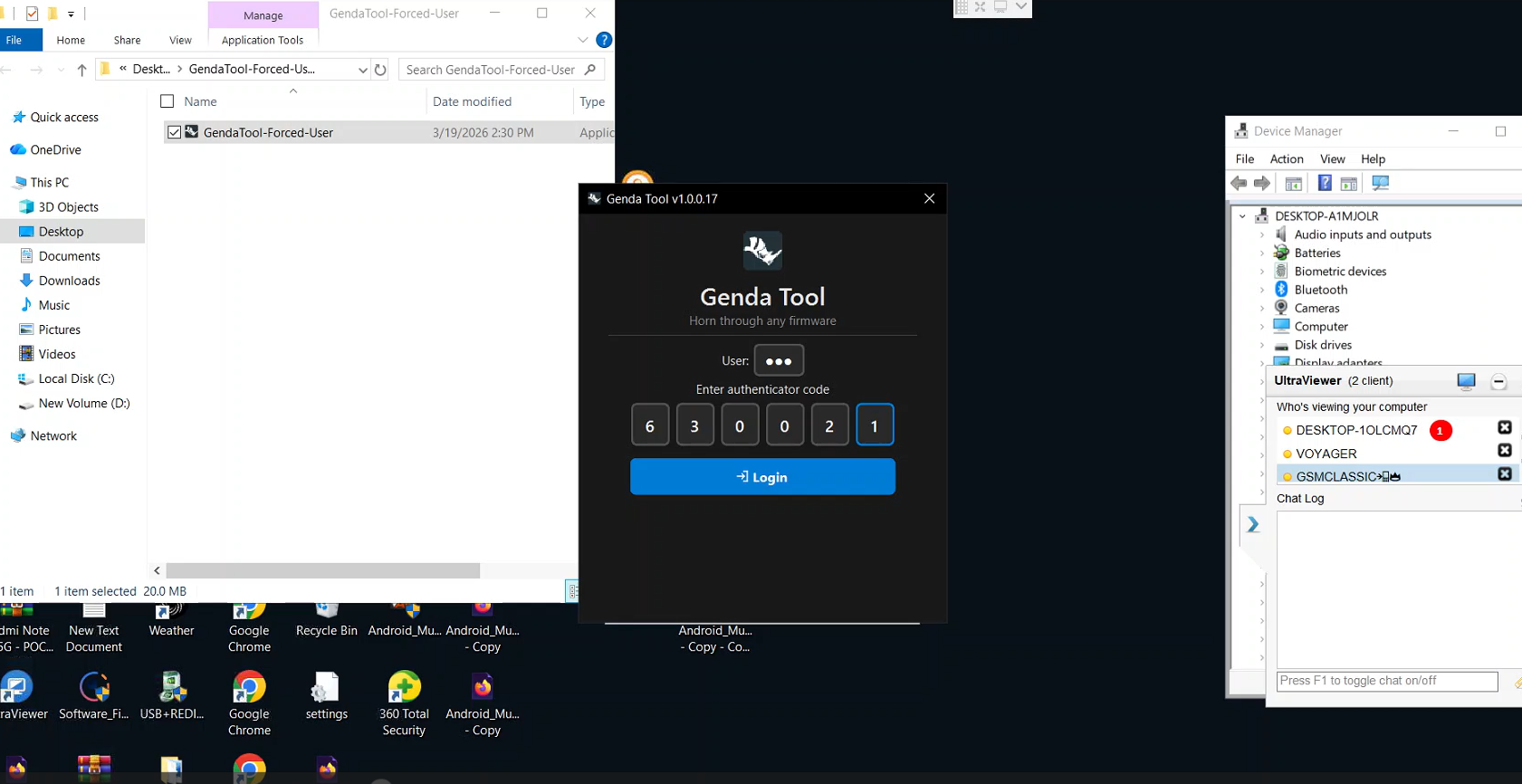Viewport: 1522px width, 784px height.
Task: Click the Login button in Genda Tool
Action: pyautogui.click(x=762, y=477)
